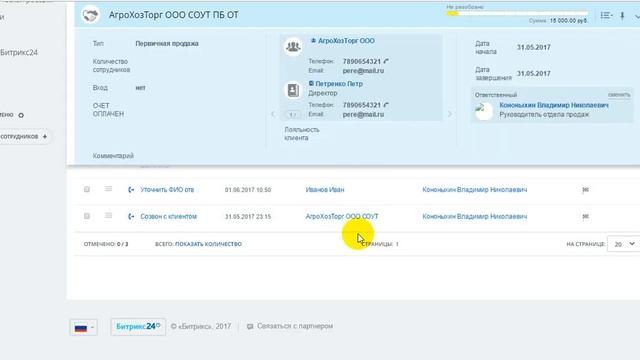Screen dimensions: 640x360
Task: Click date 01.06.2017 10:50 in activity row
Action: coord(248,190)
